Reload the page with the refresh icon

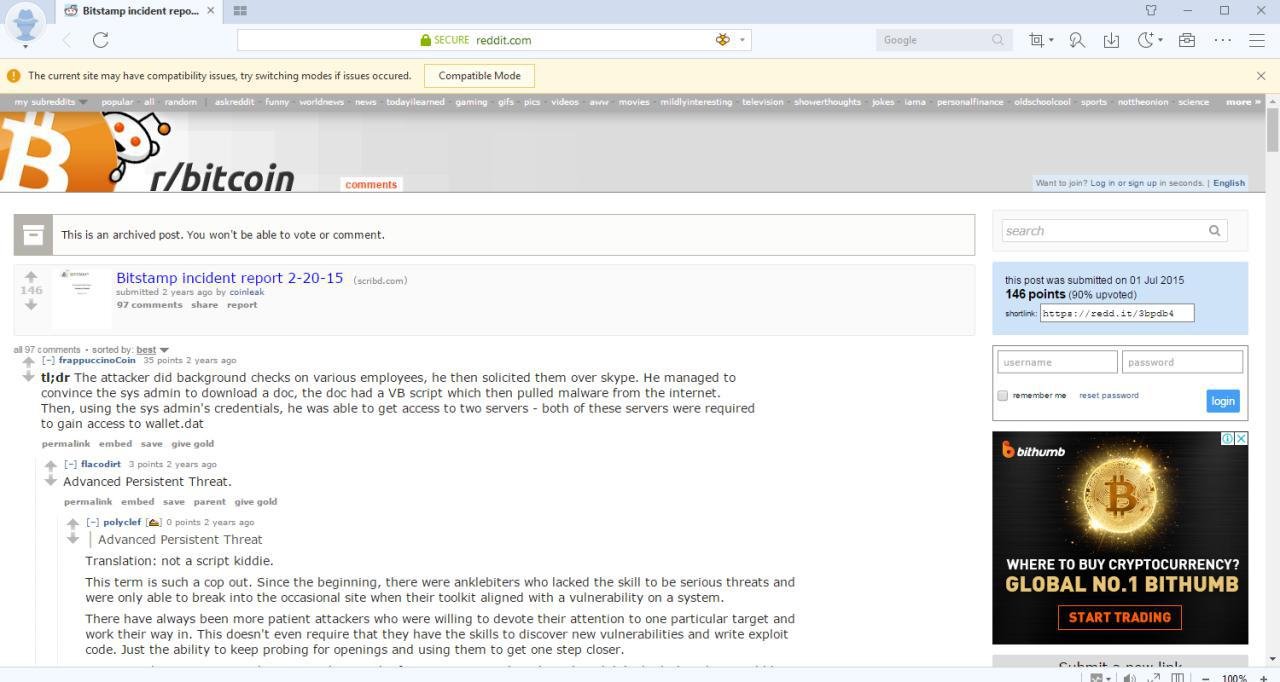[x=100, y=40]
